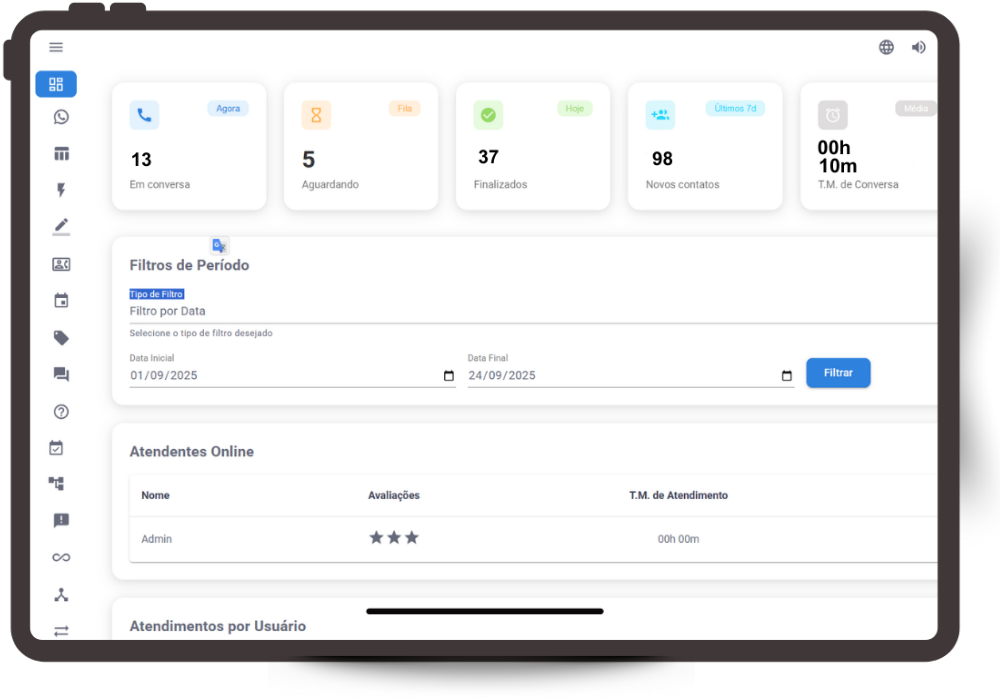The width and height of the screenshot is (1000, 700).
Task: Open the Kanban board columns icon
Action: pos(61,154)
